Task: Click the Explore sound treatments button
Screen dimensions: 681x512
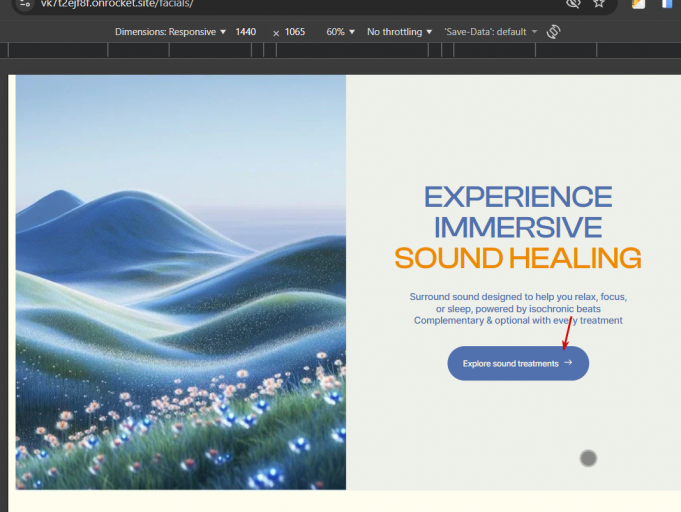Action: pos(518,363)
